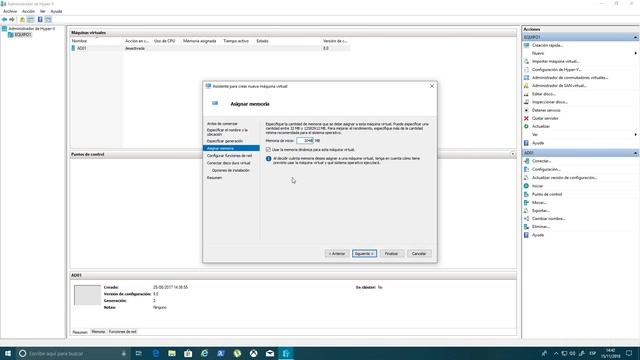
Task: Open Administrador de conmutadores virtuales
Action: pyautogui.click(x=570, y=78)
